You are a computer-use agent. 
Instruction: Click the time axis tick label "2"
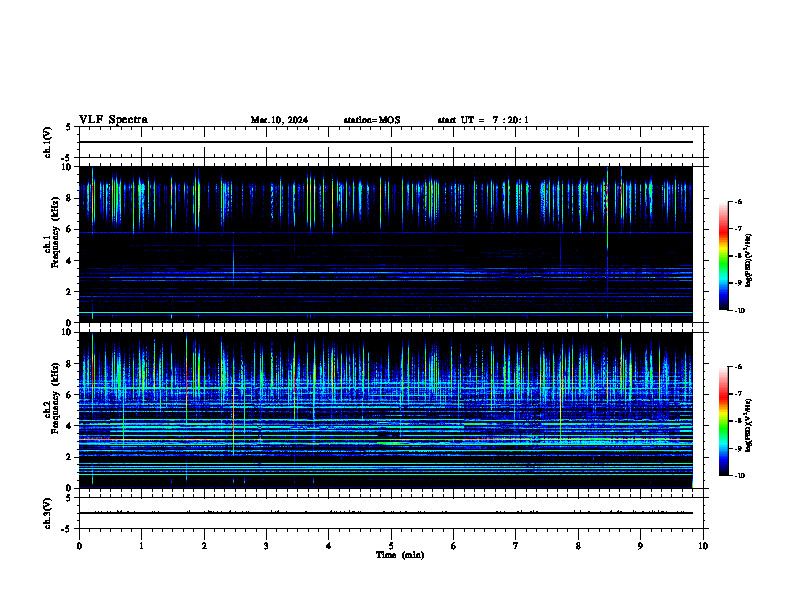pos(204,546)
